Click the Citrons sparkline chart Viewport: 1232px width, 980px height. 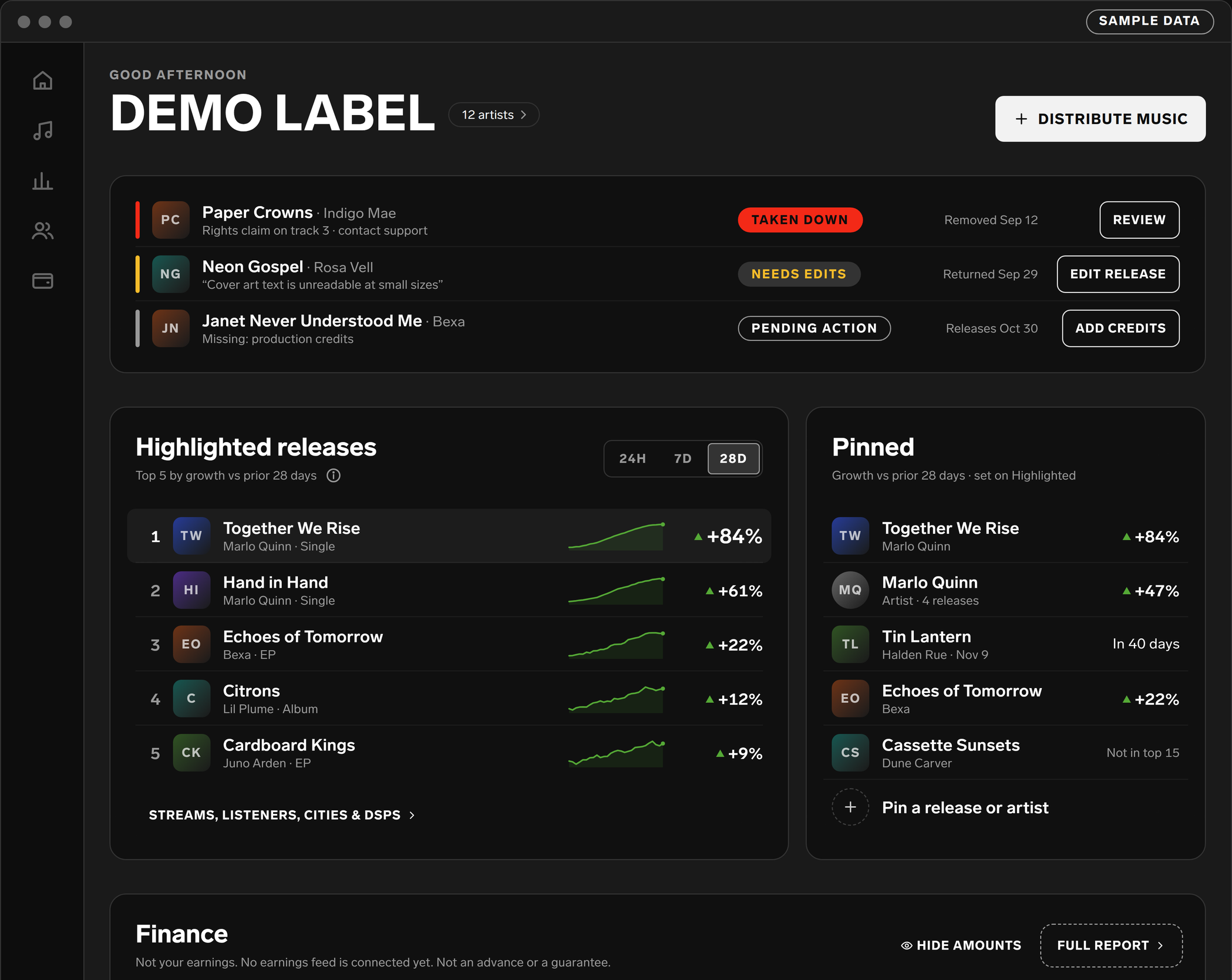point(617,699)
